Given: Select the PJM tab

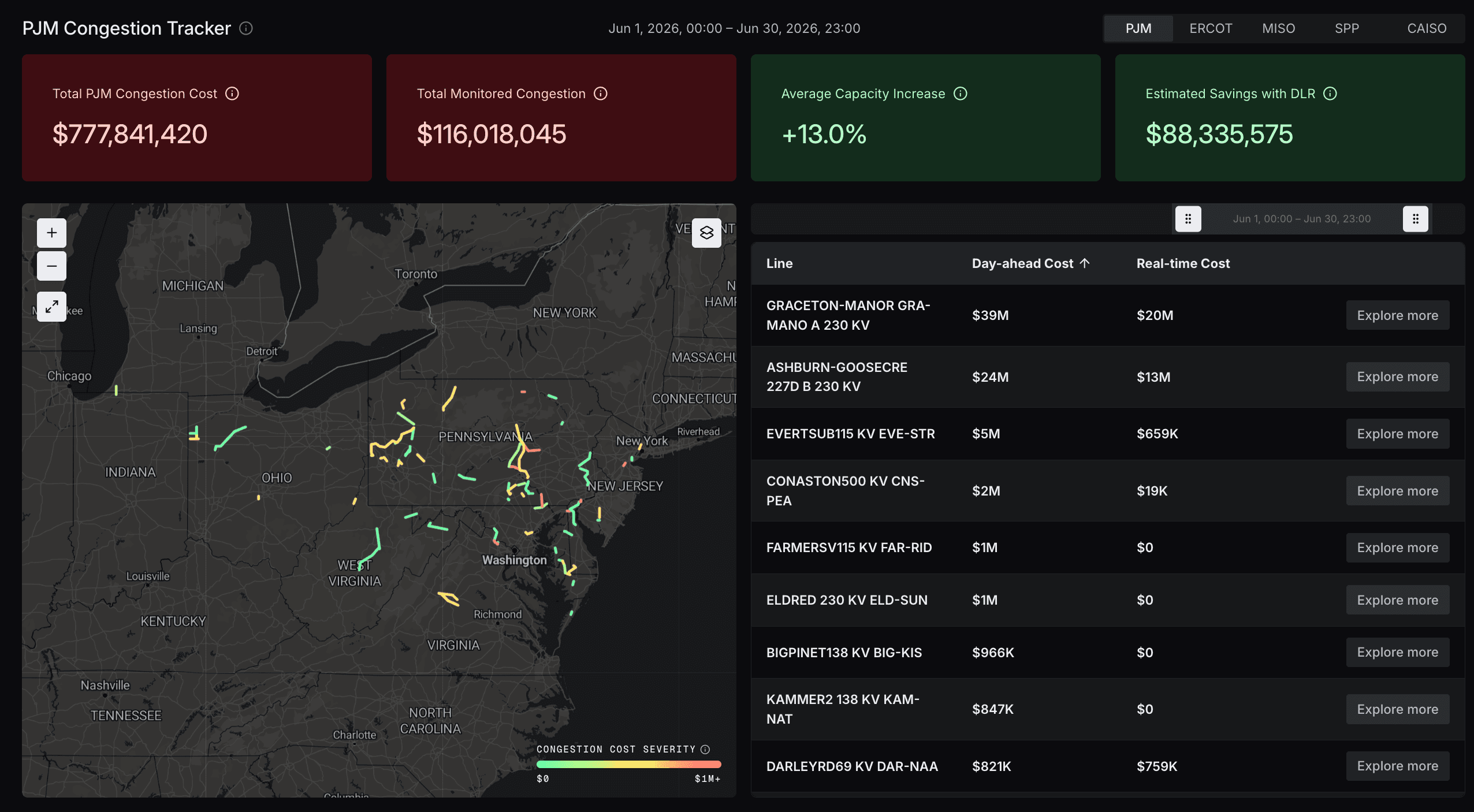Looking at the screenshot, I should pos(1138,28).
